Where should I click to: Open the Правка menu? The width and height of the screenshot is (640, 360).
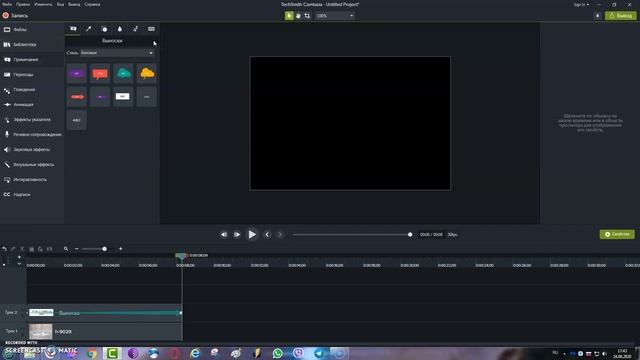coord(23,4)
